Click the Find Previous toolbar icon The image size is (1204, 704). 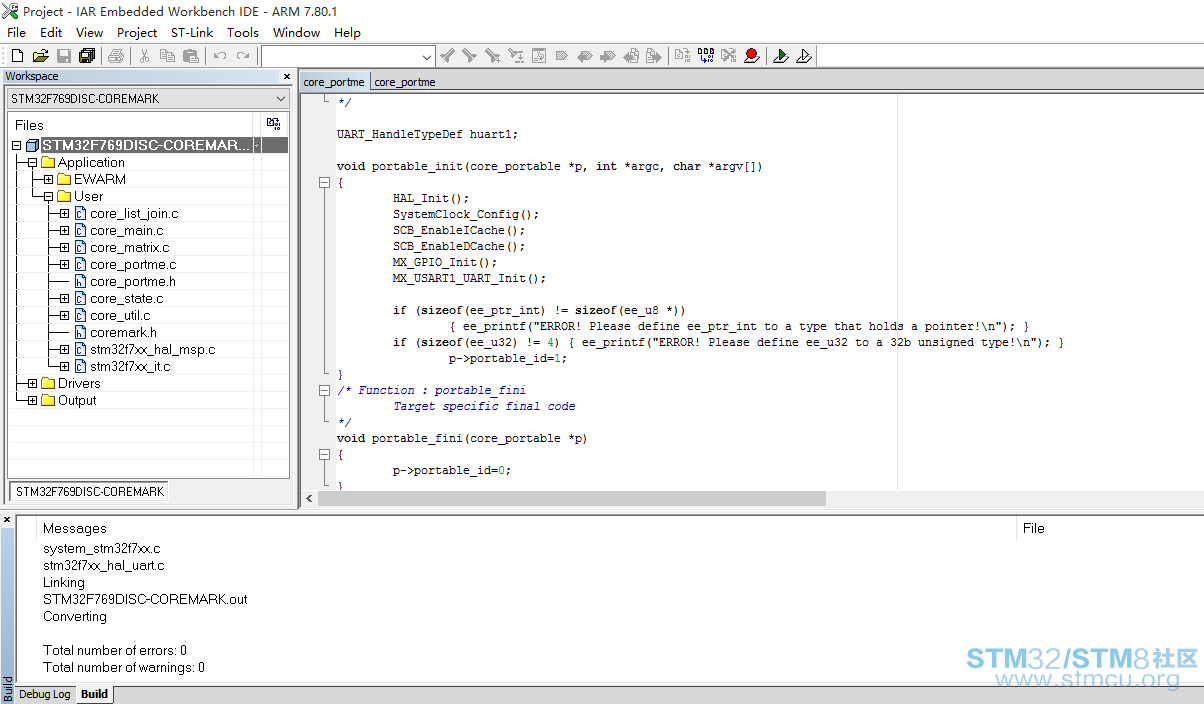(447, 56)
